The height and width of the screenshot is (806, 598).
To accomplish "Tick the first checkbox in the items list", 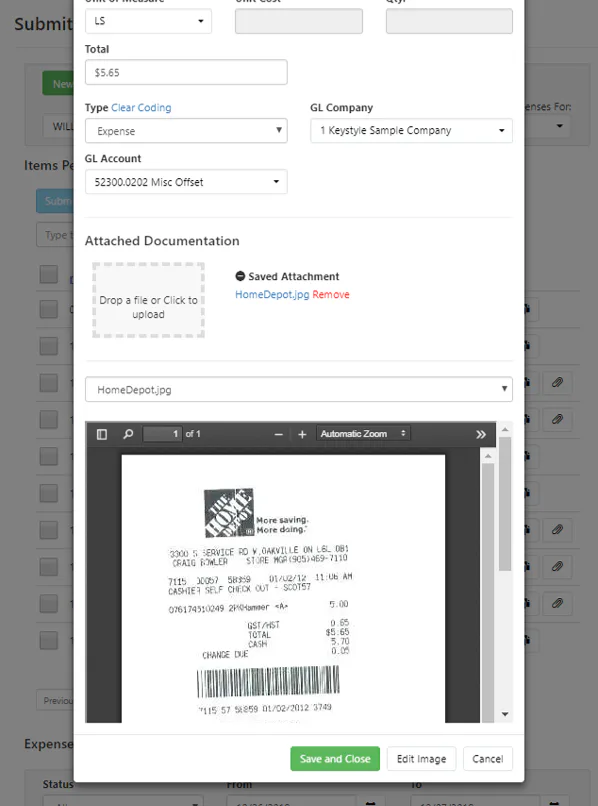I will [x=49, y=274].
